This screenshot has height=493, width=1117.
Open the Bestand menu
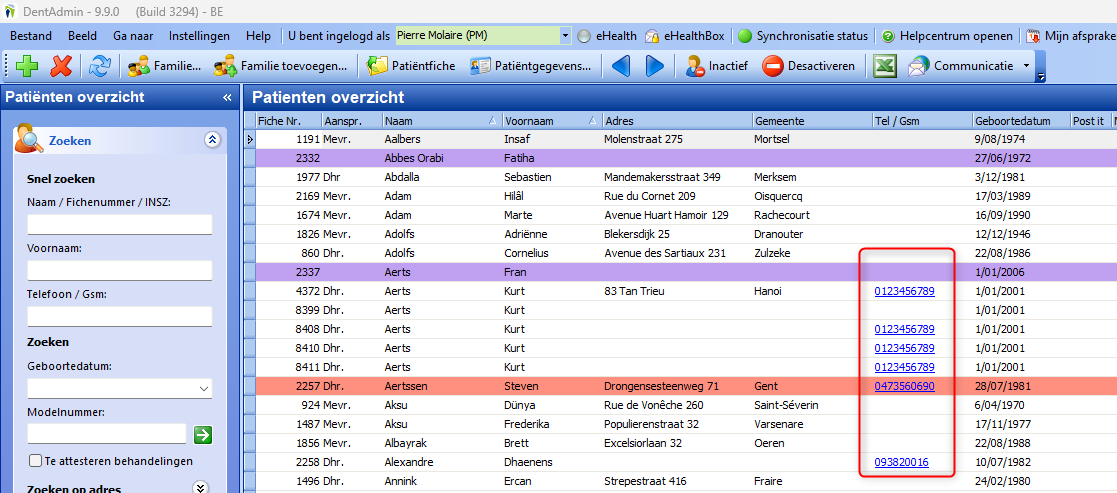[x=31, y=36]
